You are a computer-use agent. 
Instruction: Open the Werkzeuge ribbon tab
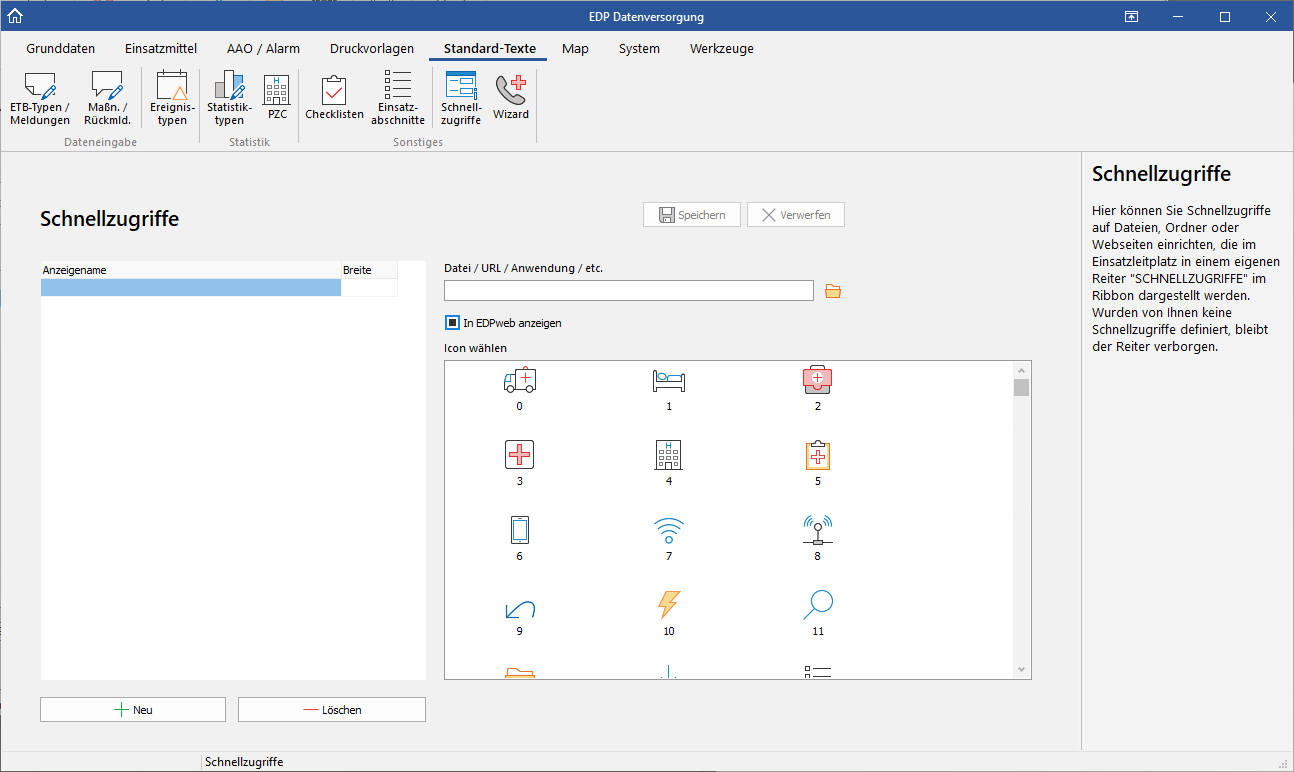tap(721, 48)
